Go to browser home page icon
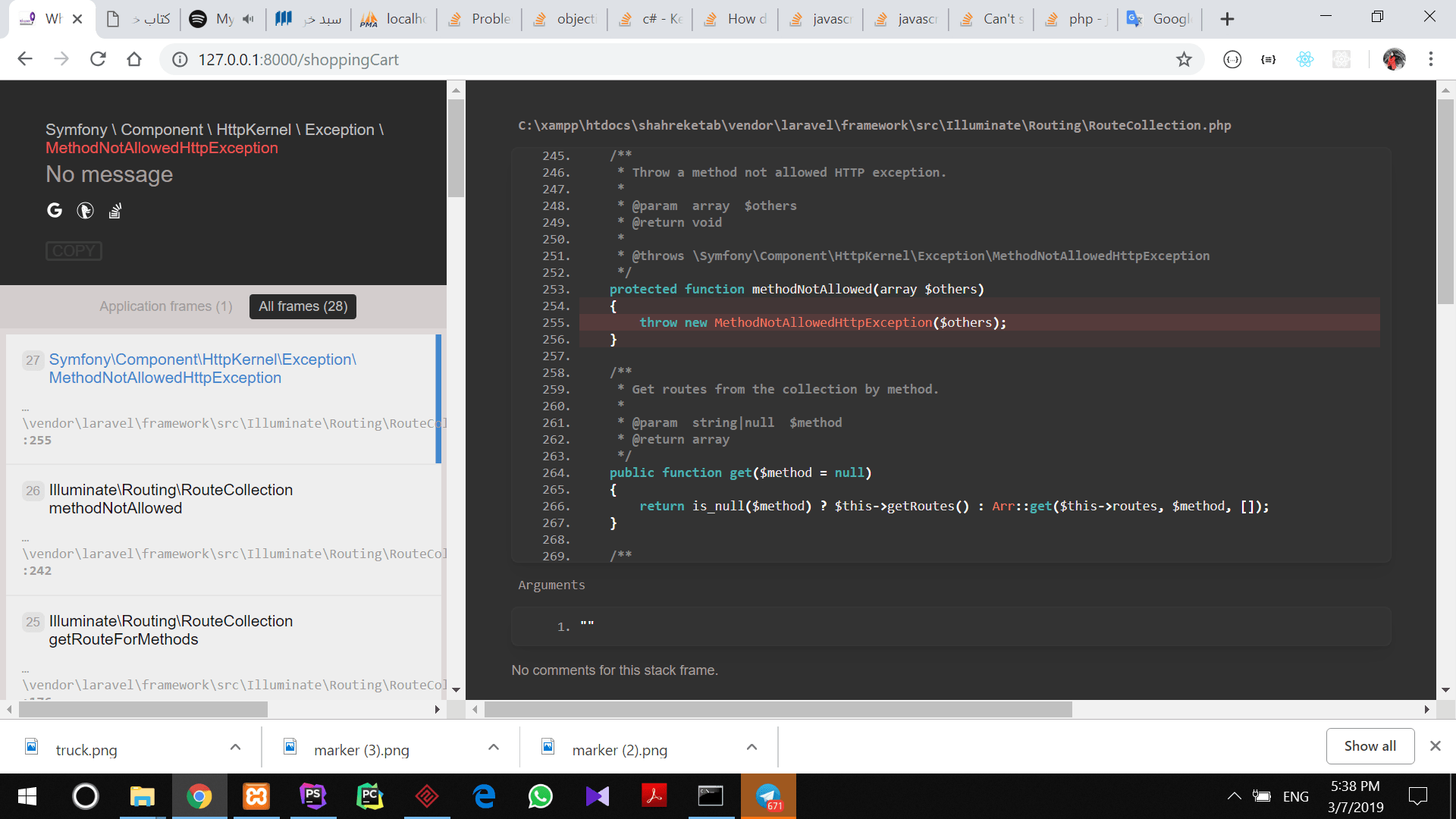This screenshot has height=819, width=1456. point(134,59)
